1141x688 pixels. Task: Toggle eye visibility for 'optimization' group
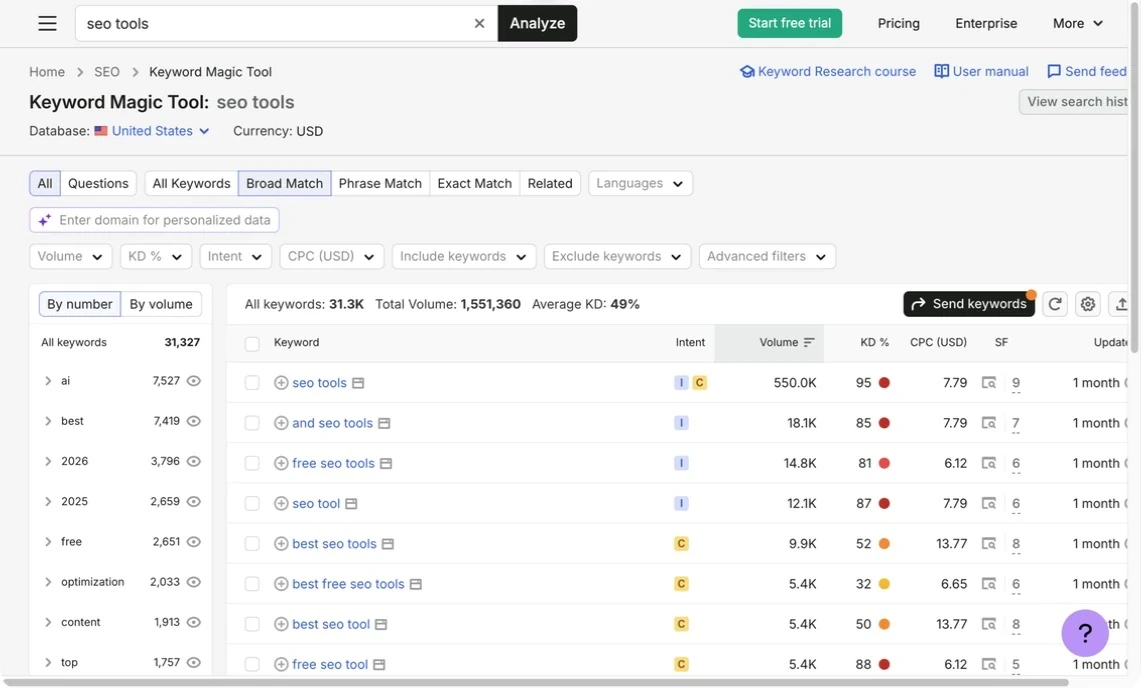pyautogui.click(x=194, y=582)
